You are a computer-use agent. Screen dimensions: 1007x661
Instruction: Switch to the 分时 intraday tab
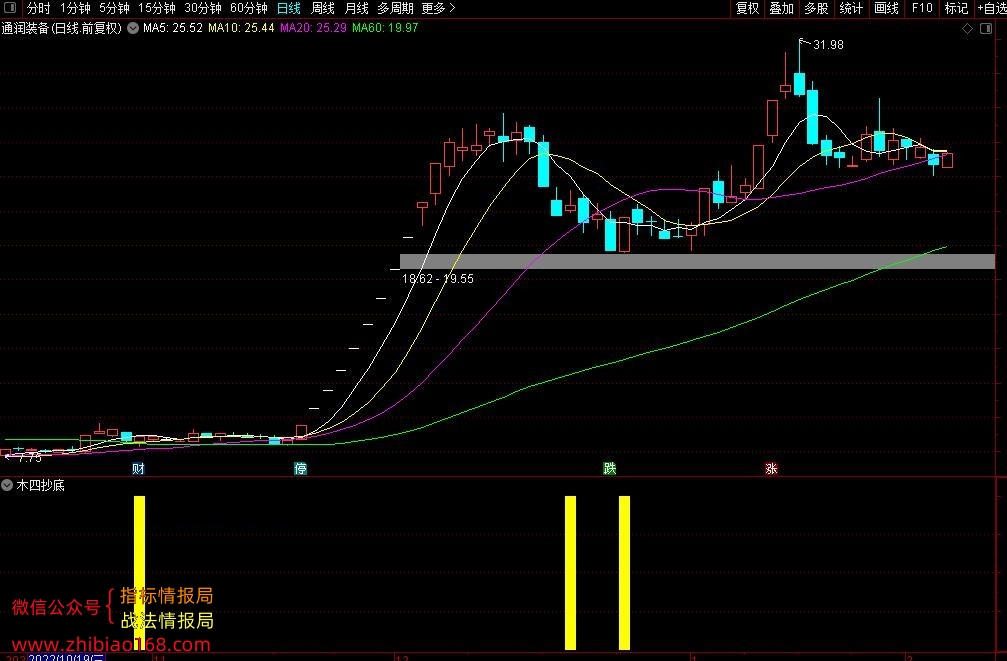point(39,8)
